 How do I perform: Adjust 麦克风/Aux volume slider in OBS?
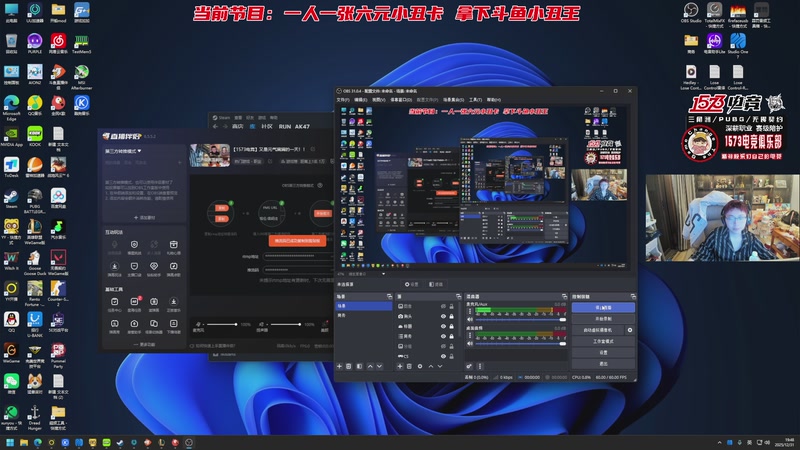click(x=520, y=319)
